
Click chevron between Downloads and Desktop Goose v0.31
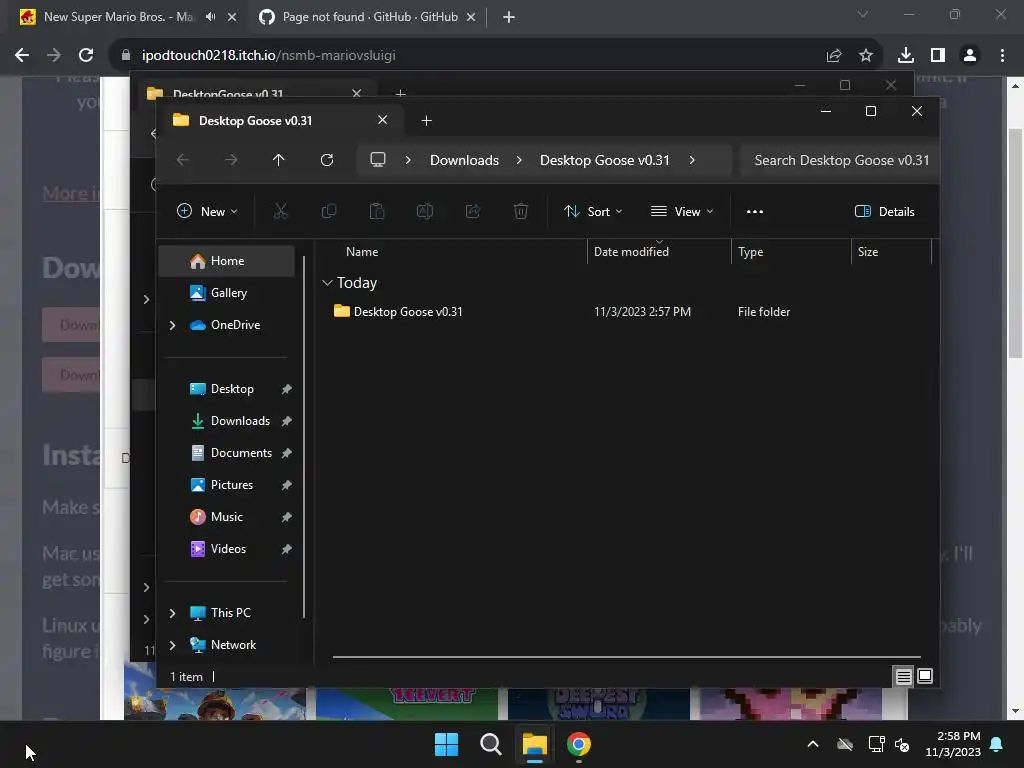pos(519,160)
